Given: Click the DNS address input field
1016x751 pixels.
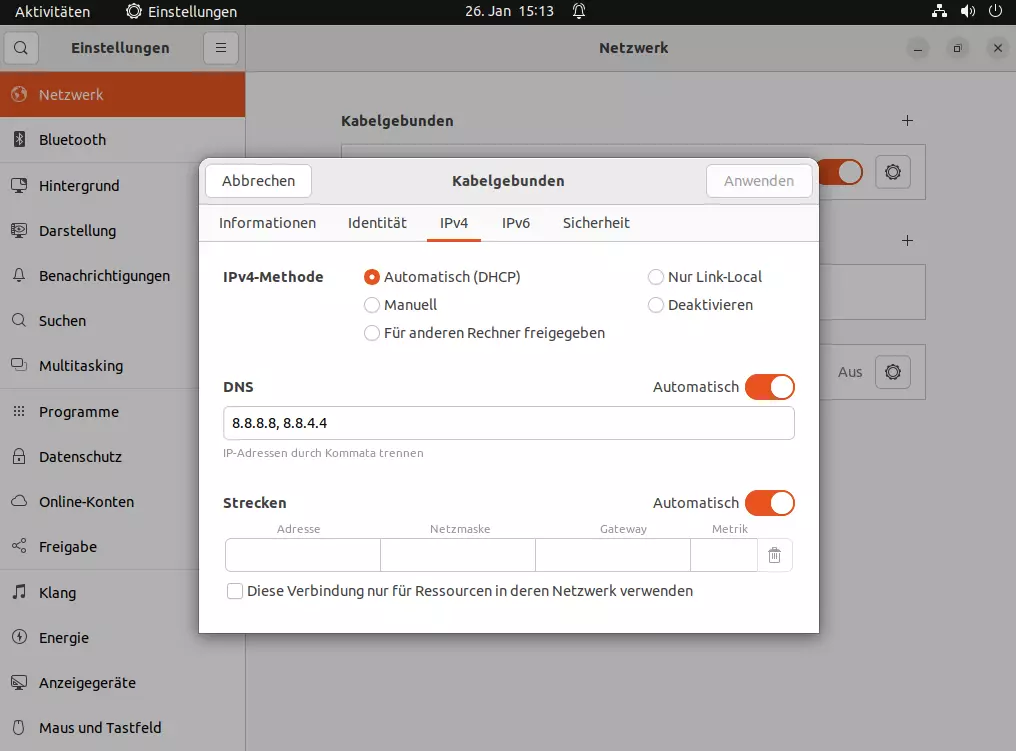Looking at the screenshot, I should tap(508, 423).
